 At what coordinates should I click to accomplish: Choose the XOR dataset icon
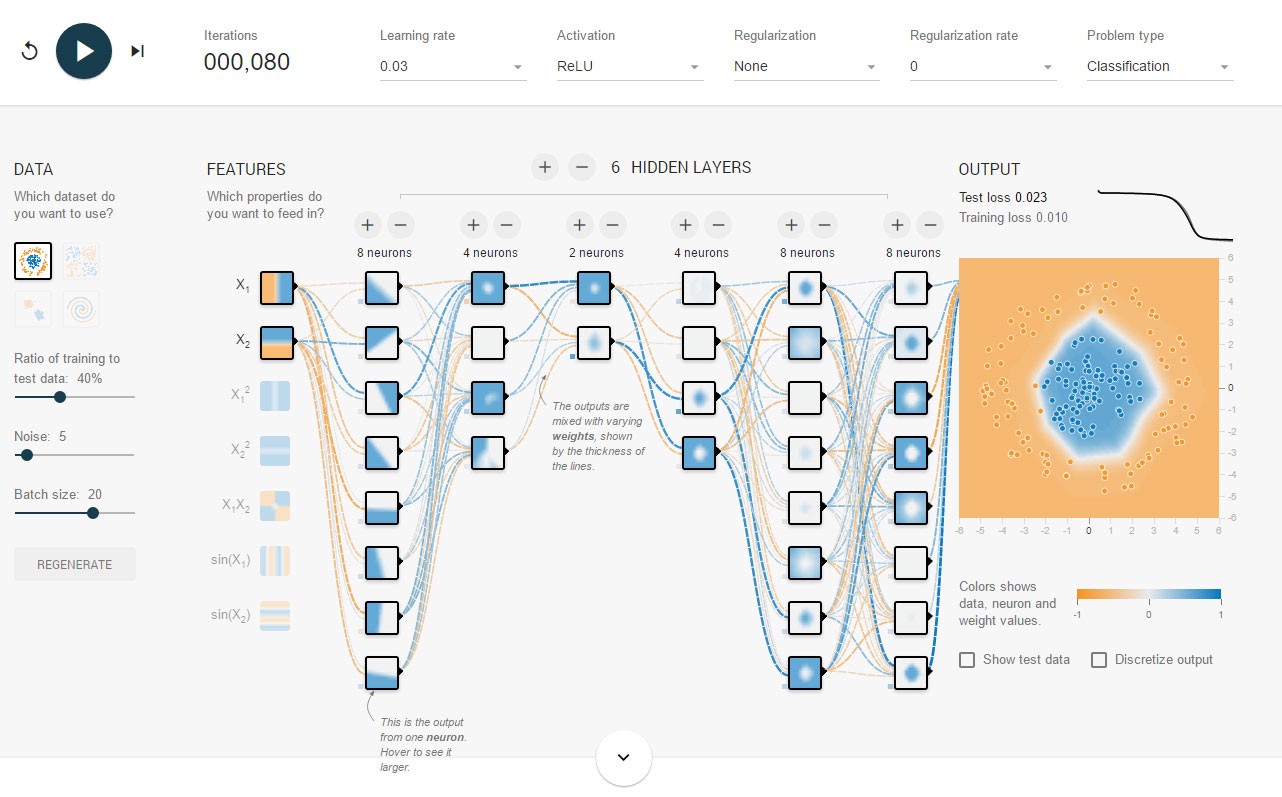point(82,261)
